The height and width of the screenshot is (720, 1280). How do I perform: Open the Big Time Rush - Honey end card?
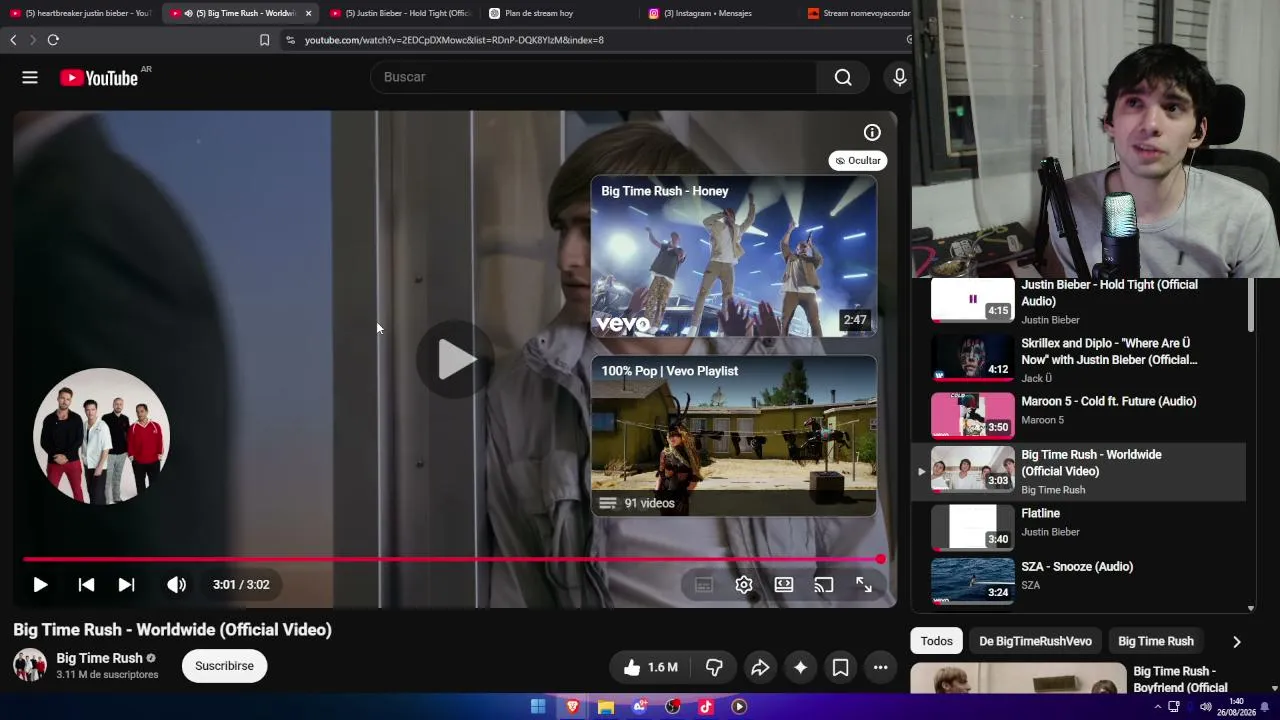[x=733, y=256]
